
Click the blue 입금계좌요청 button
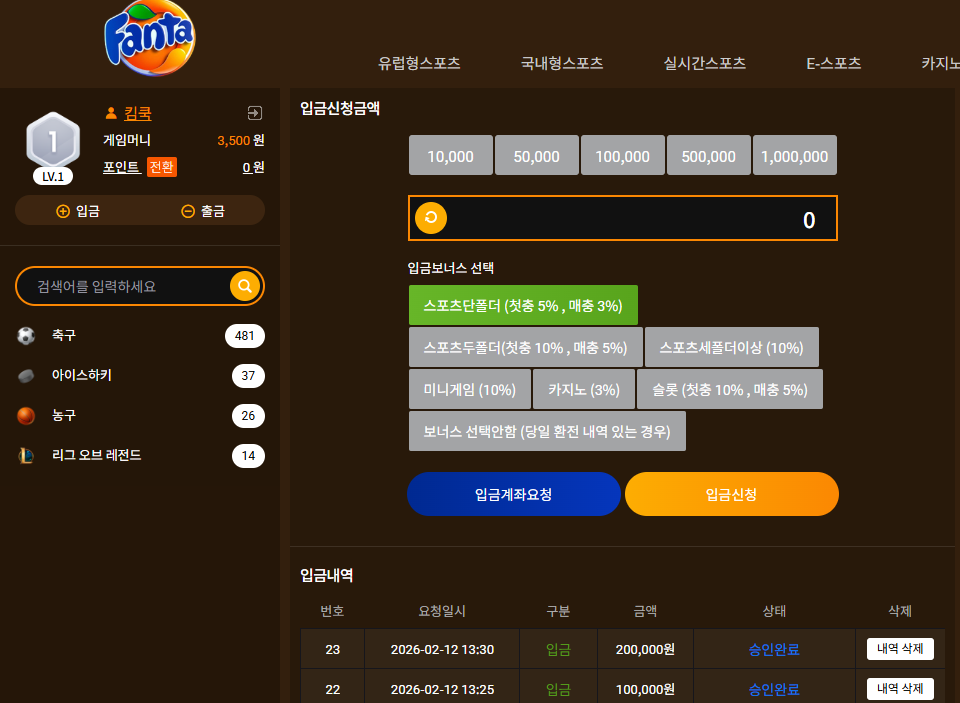tap(514, 494)
